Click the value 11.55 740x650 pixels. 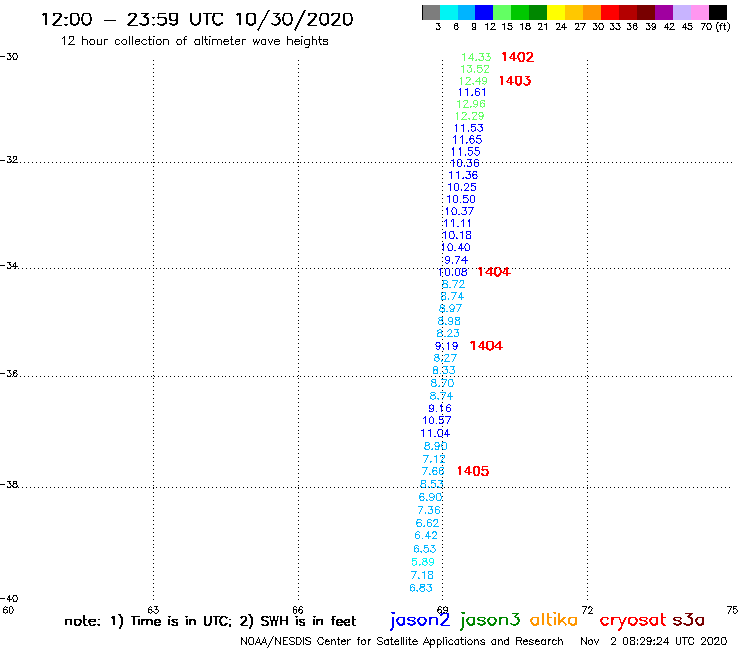pyautogui.click(x=465, y=152)
